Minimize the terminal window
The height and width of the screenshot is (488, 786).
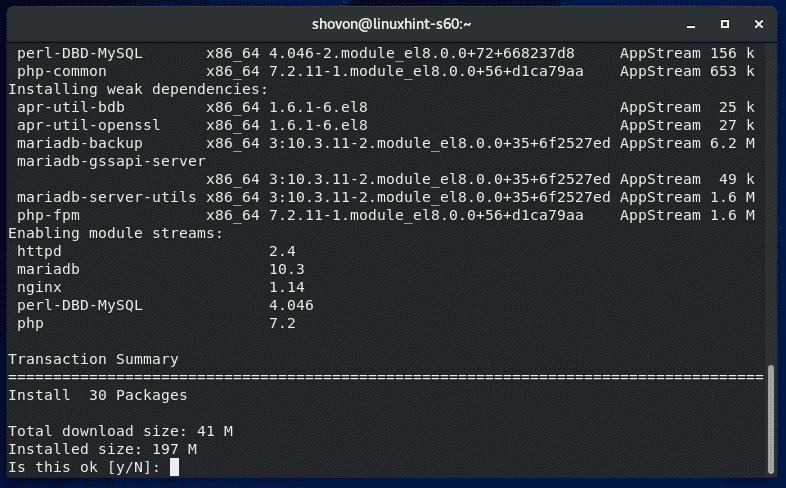coord(691,22)
